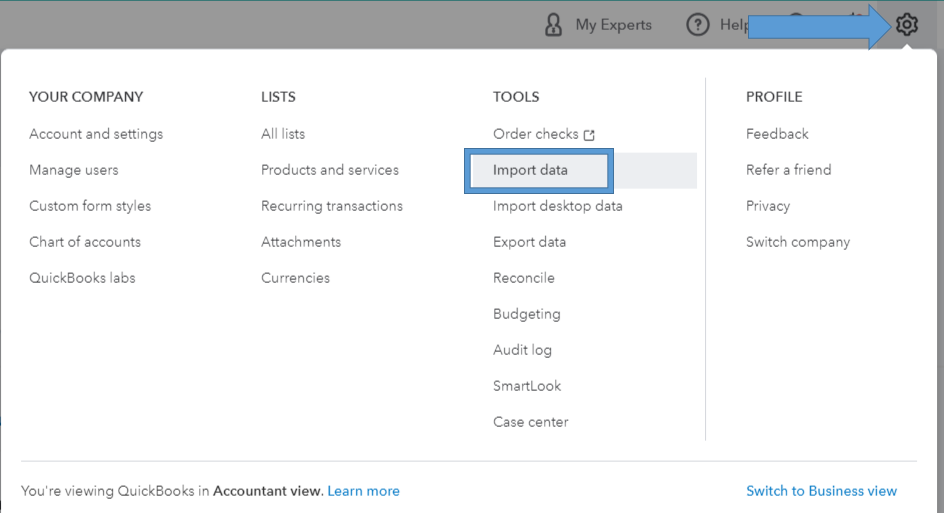Select Products and services list
Image resolution: width=944 pixels, height=513 pixels.
pos(330,170)
